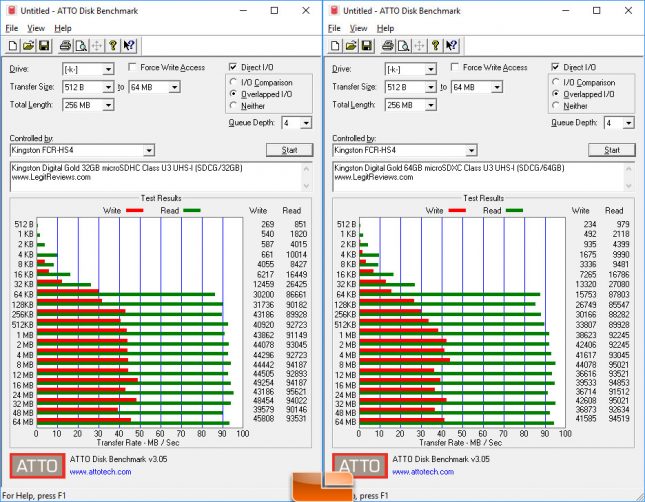Open Controlled by dropdown in right window
The height and width of the screenshot is (502, 645).
471,150
